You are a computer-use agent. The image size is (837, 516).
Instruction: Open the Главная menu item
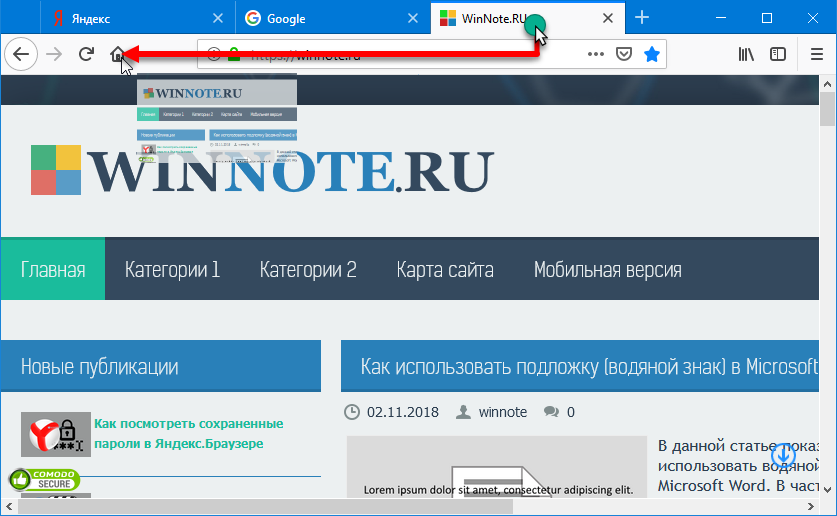pos(53,270)
